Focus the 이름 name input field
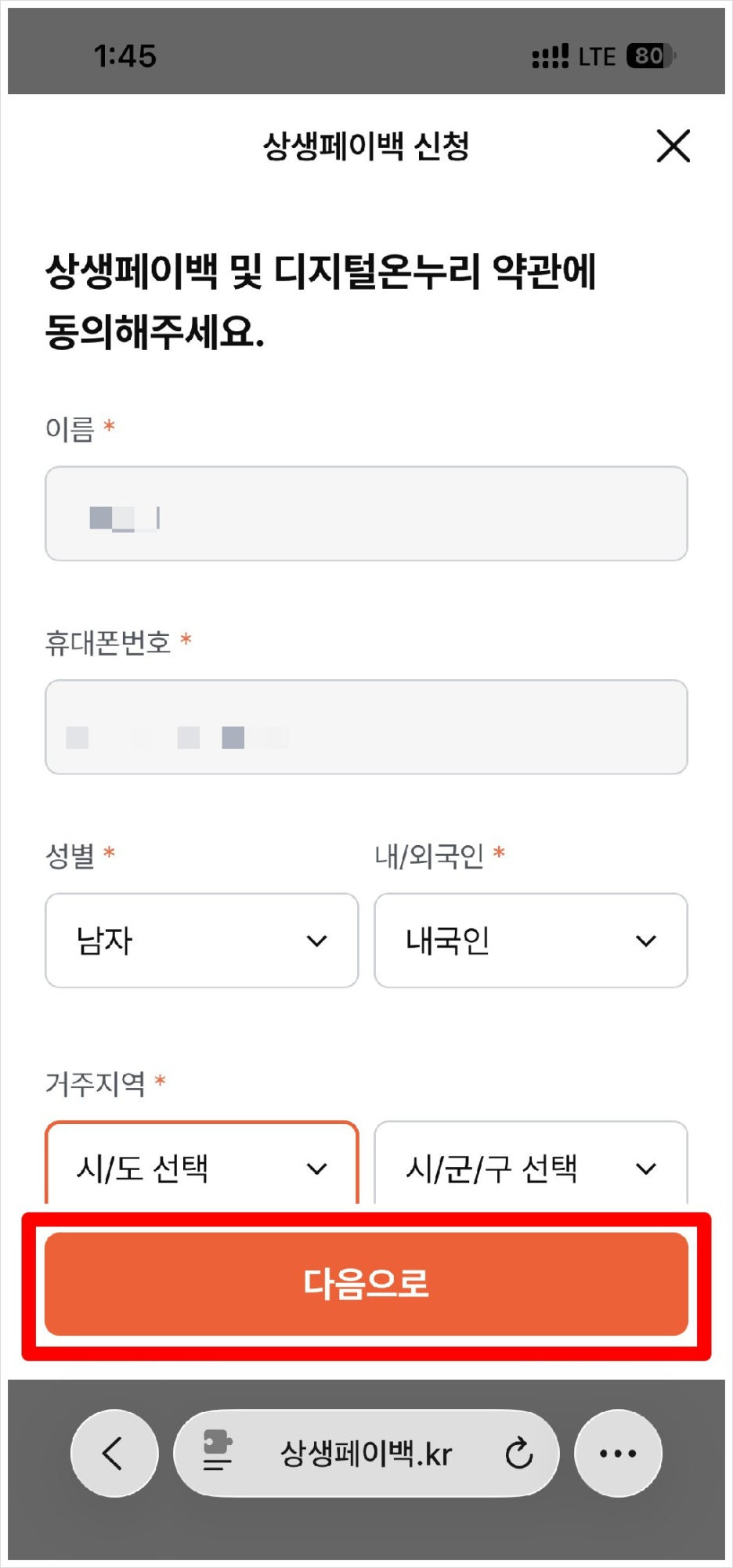Viewport: 733px width, 1568px height. (366, 514)
